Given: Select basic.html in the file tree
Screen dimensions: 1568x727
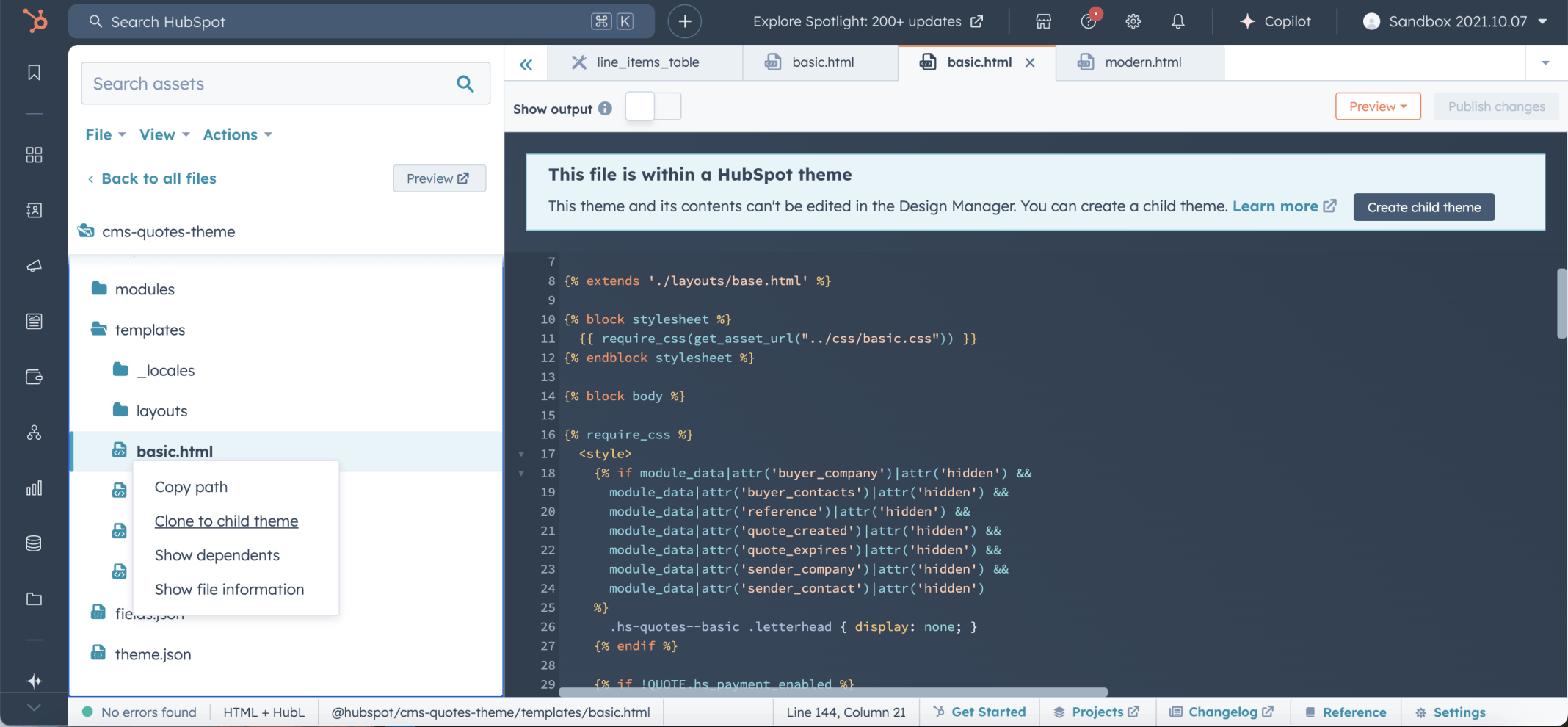Looking at the screenshot, I should click(286, 451).
